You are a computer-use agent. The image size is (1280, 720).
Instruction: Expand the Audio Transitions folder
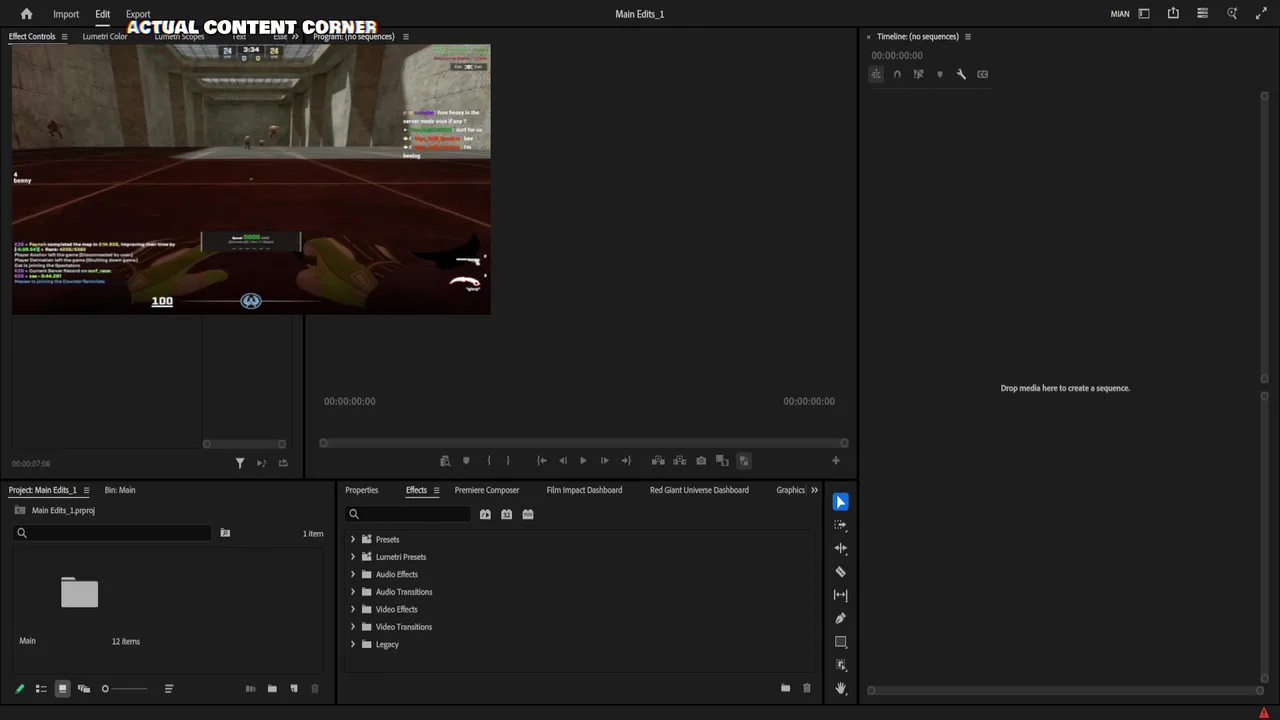point(352,592)
